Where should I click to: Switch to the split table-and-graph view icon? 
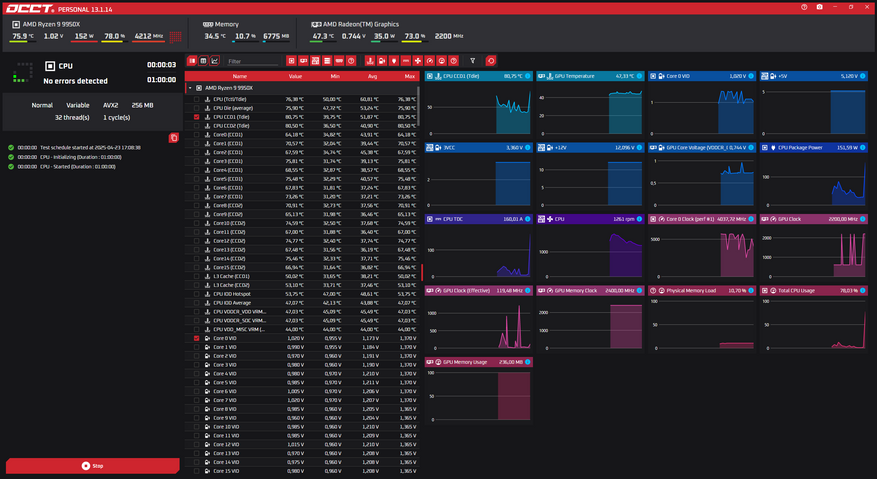192,60
